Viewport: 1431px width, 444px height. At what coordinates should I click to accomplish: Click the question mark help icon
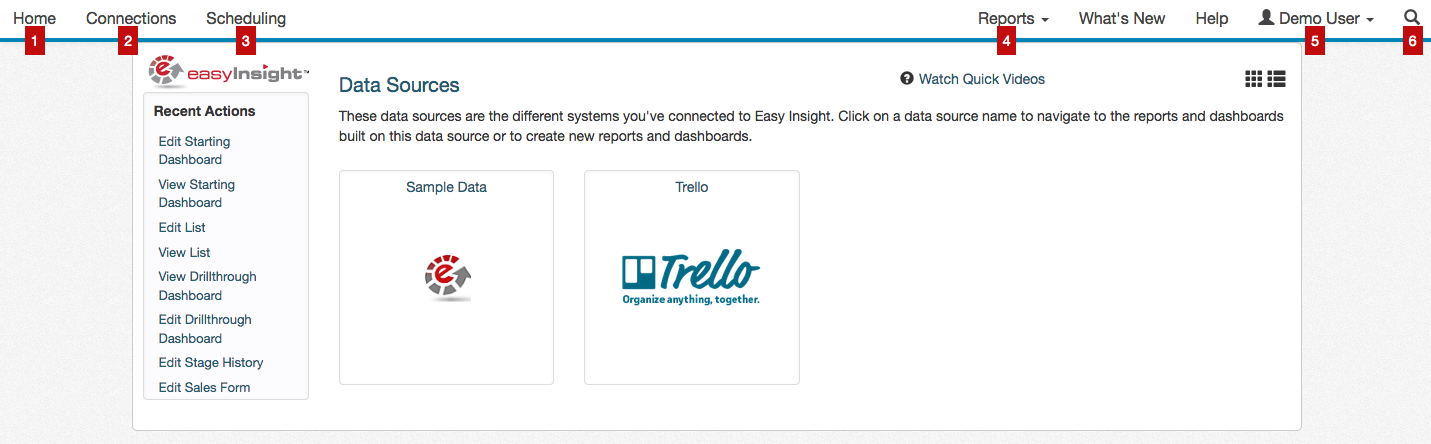pos(907,79)
